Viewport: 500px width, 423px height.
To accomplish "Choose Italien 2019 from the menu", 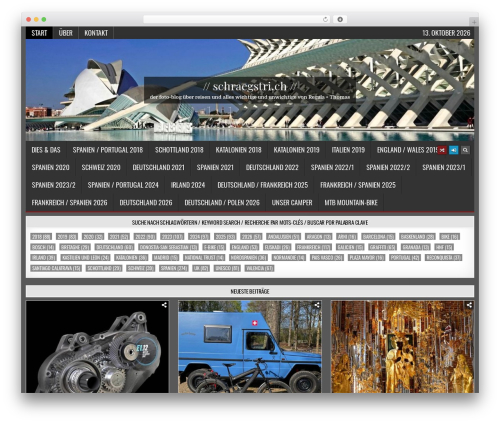I will tap(348, 150).
